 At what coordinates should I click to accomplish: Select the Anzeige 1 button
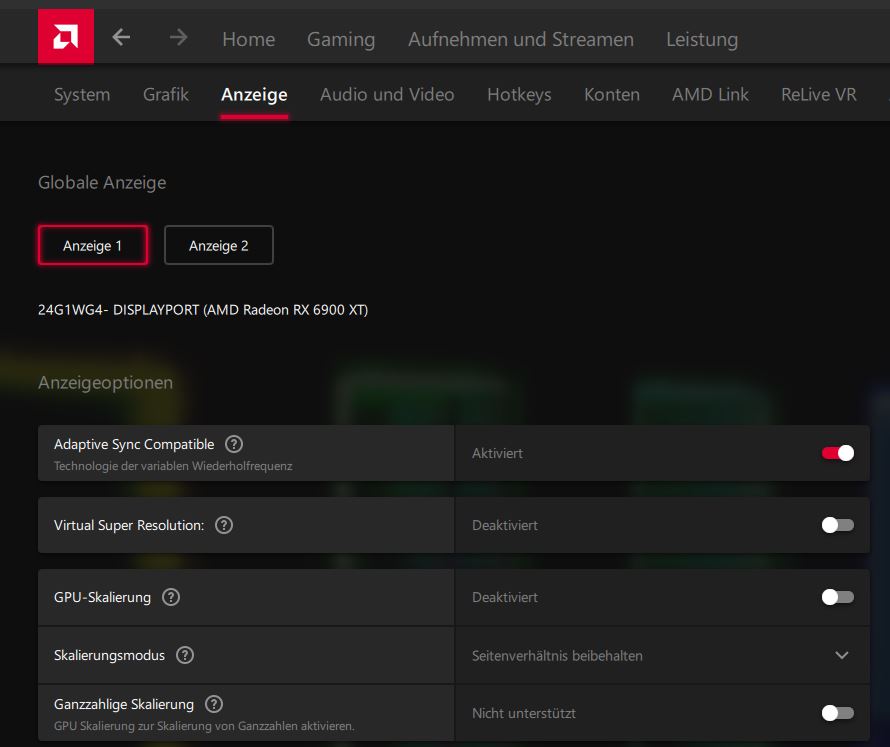(x=93, y=245)
